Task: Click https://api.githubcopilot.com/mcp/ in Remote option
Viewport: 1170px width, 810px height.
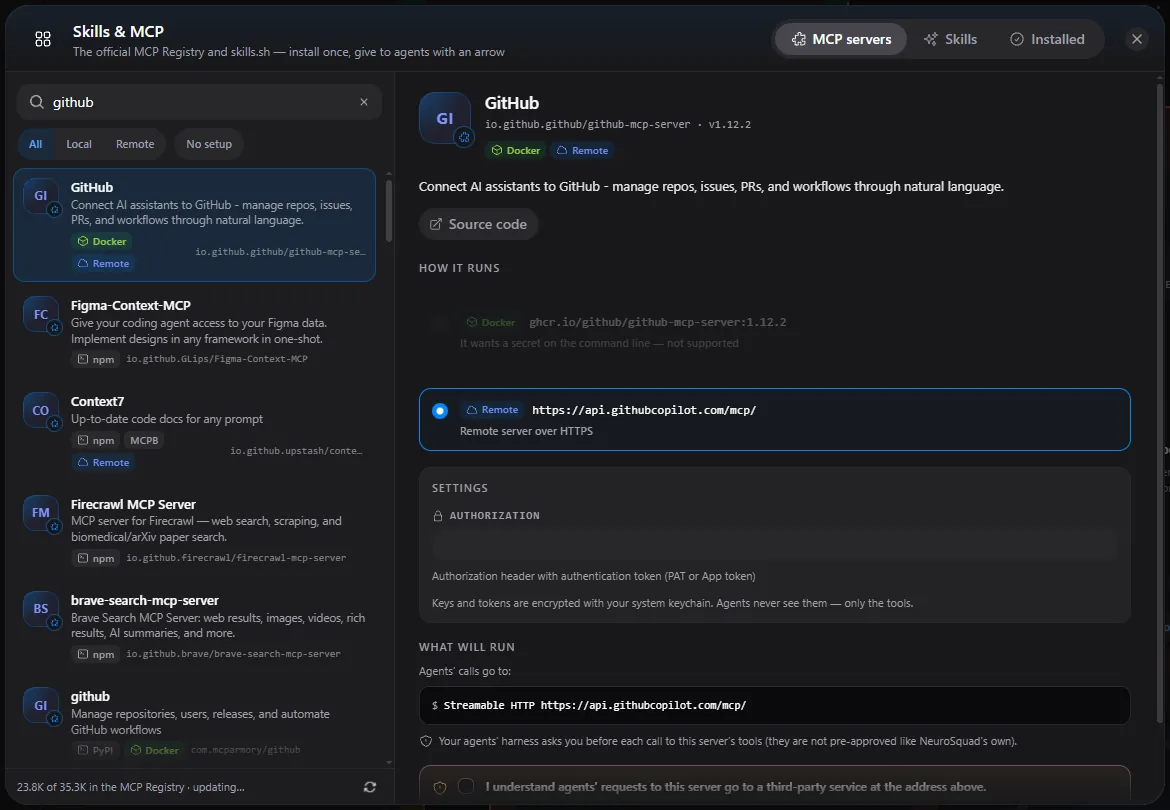Action: pyautogui.click(x=644, y=410)
